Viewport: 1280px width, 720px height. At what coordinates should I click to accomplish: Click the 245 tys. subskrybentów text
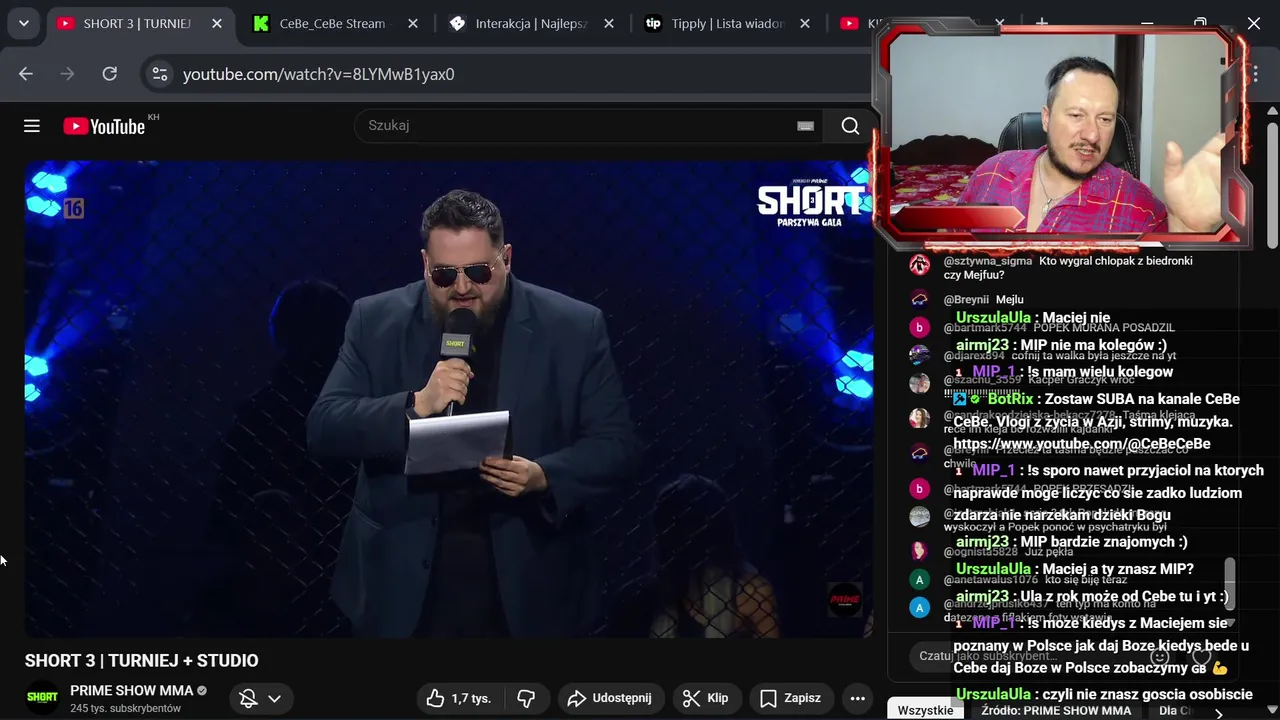125,708
